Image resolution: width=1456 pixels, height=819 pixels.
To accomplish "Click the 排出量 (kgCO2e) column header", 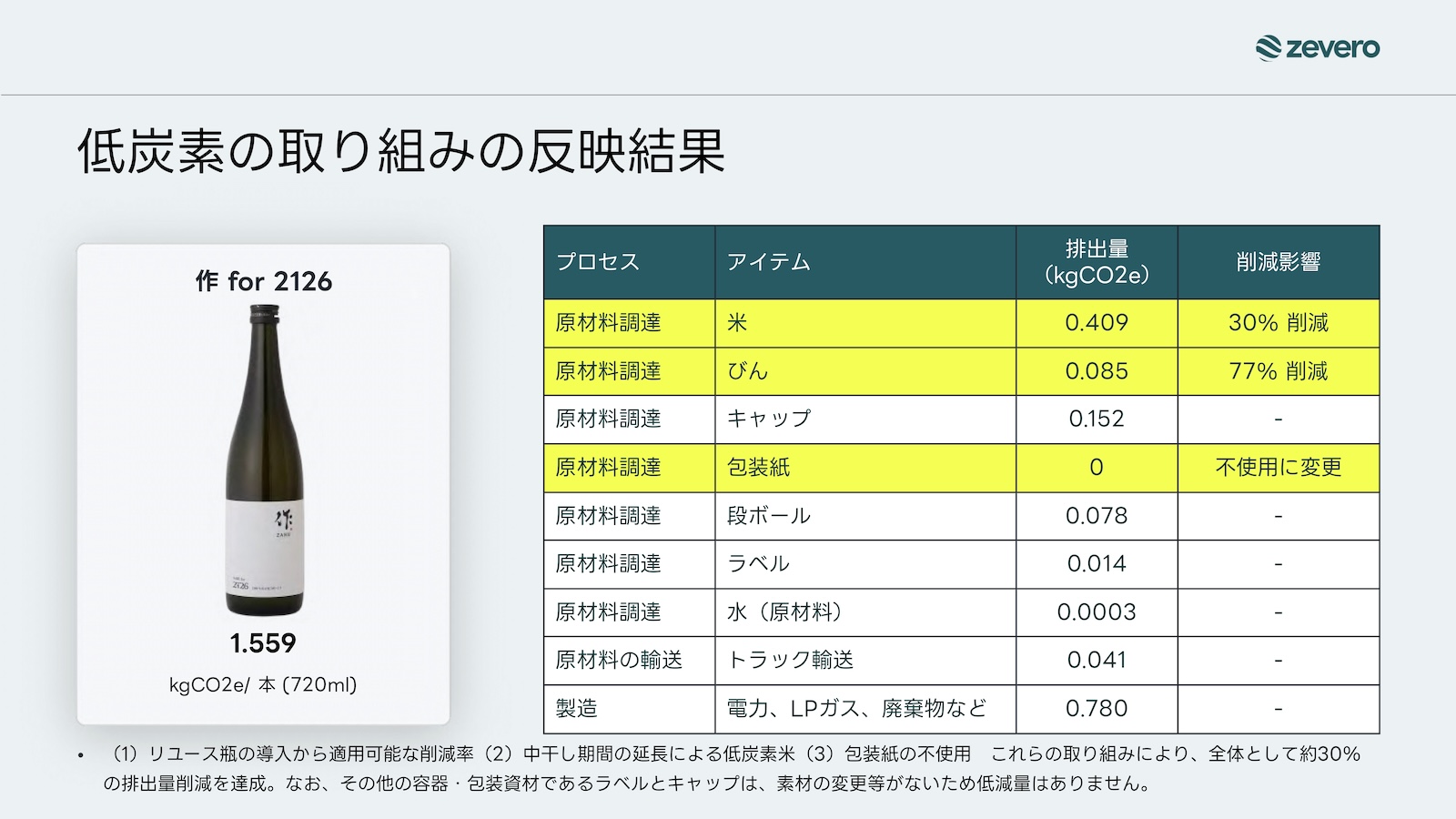I will [x=1096, y=262].
